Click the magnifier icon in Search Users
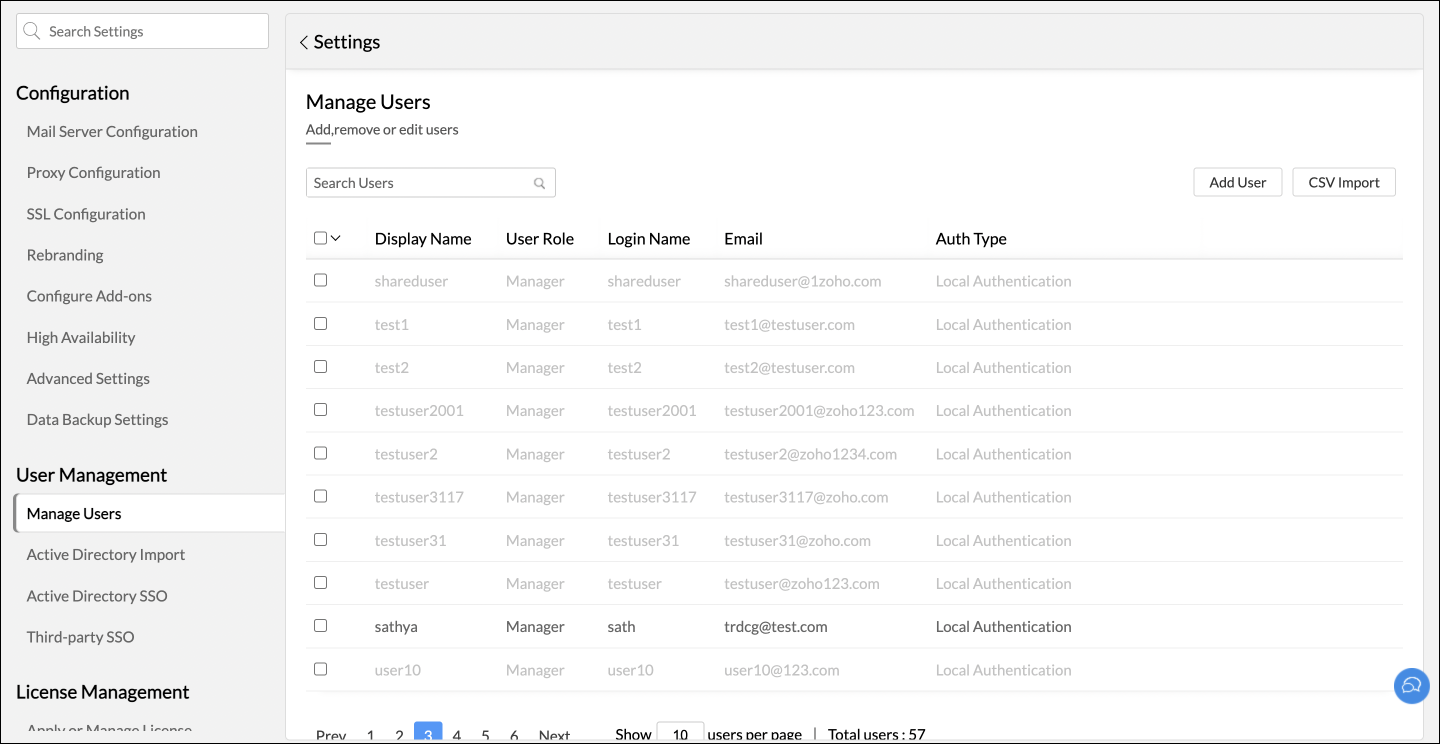The width and height of the screenshot is (1440, 744). point(539,183)
